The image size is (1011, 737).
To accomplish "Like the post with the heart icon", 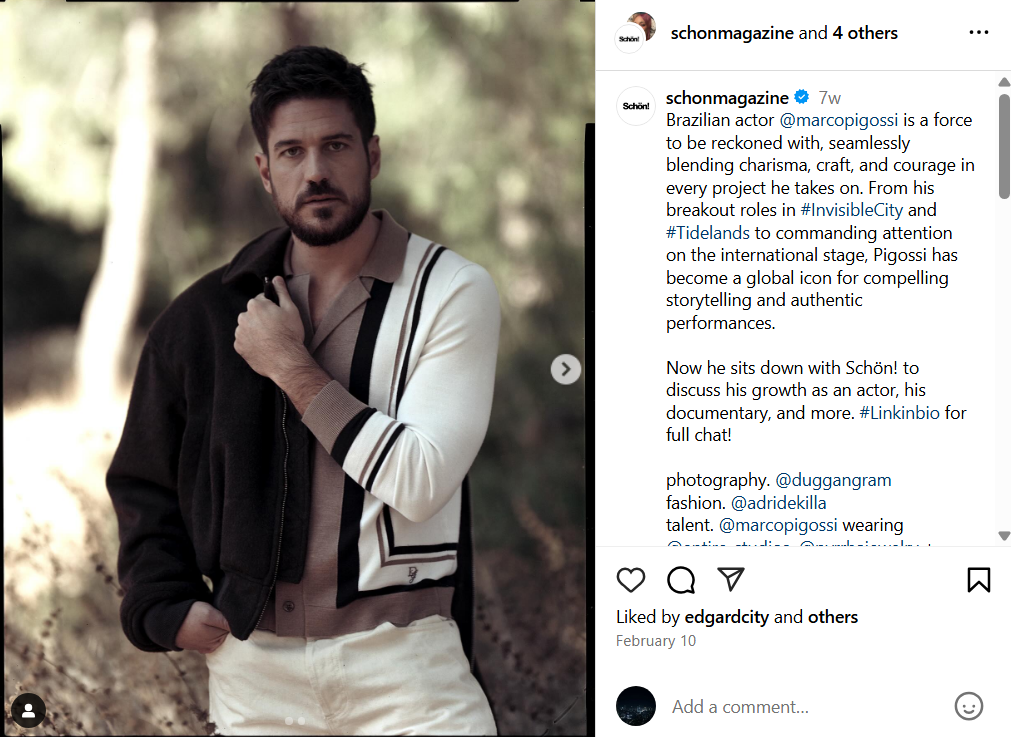I will coord(631,580).
